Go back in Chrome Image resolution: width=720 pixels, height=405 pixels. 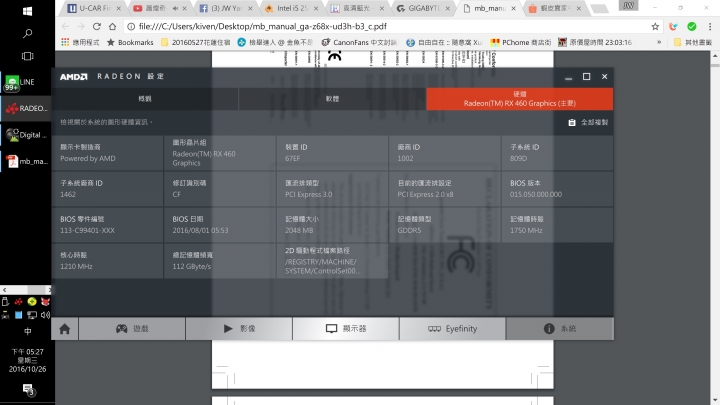65,27
